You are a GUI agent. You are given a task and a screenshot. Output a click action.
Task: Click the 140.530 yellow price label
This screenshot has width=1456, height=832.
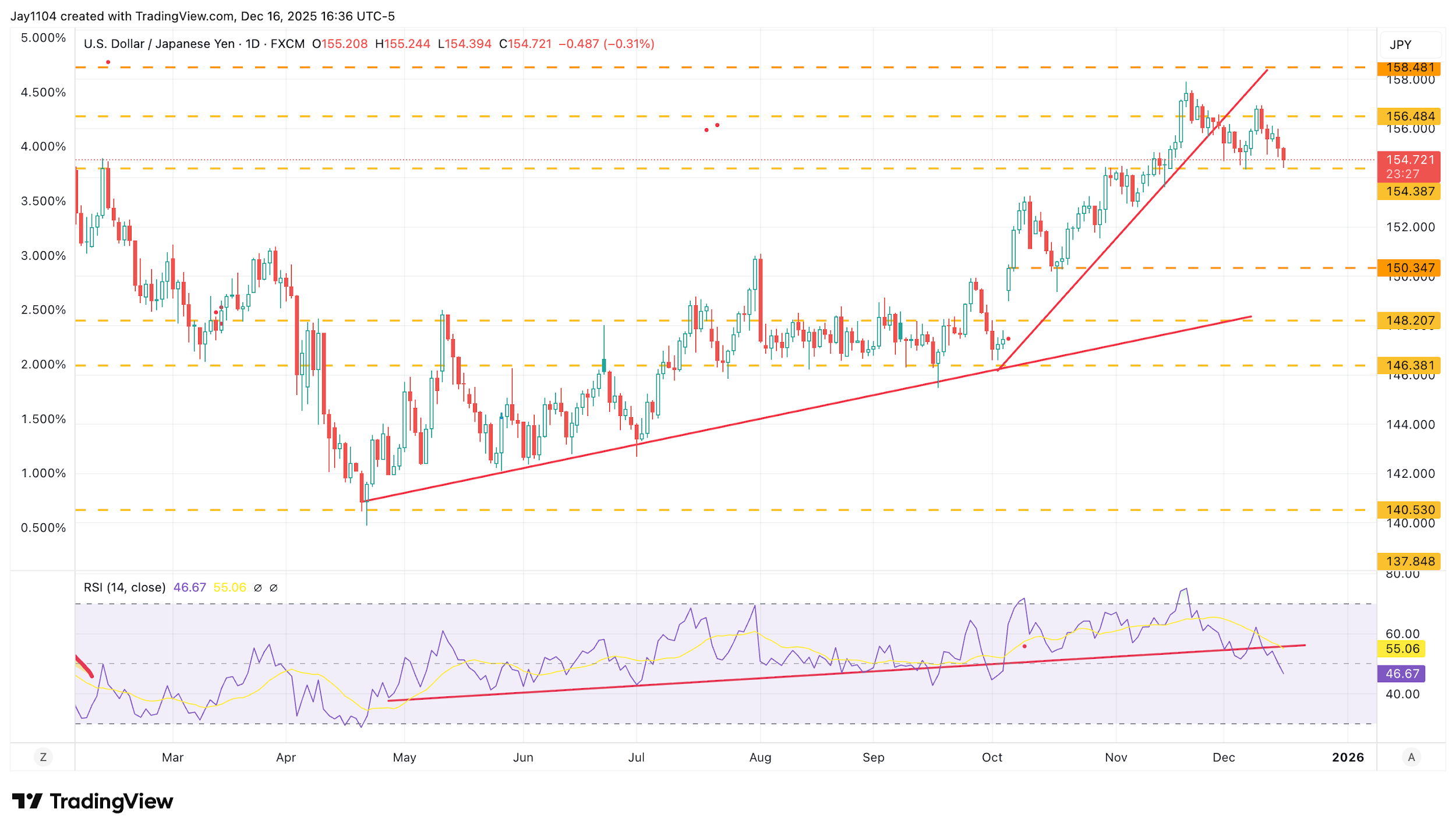[1409, 510]
